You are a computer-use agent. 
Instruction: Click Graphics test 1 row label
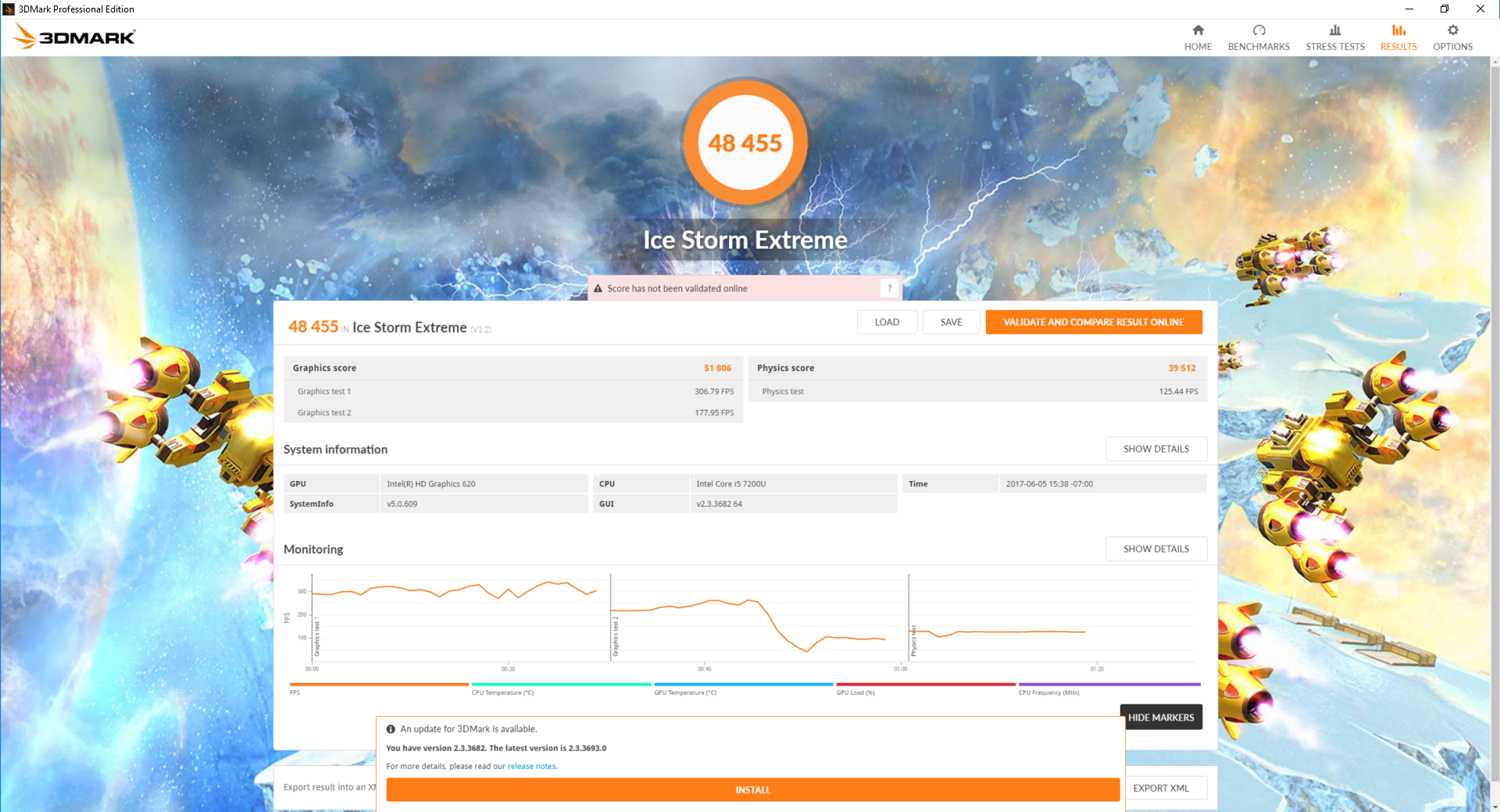(x=324, y=392)
